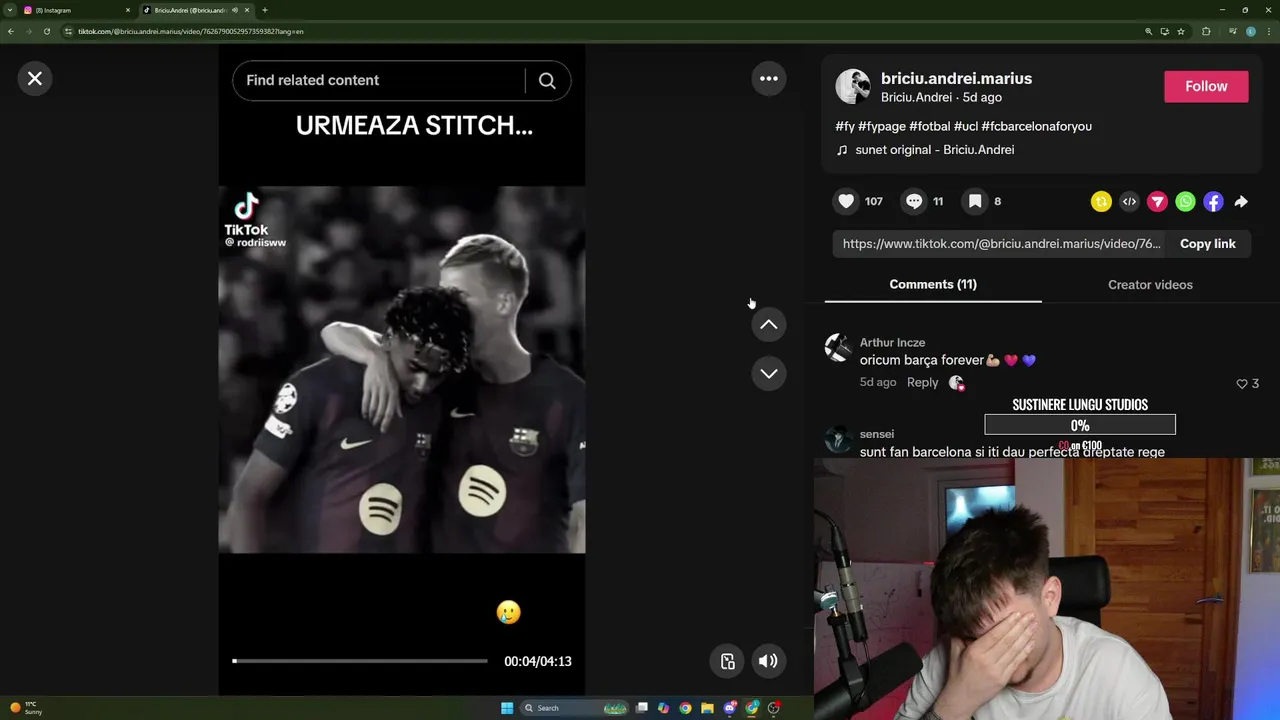Follow briciu.andrei.marius
Image resolution: width=1280 pixels, height=720 pixels.
pyautogui.click(x=1206, y=86)
